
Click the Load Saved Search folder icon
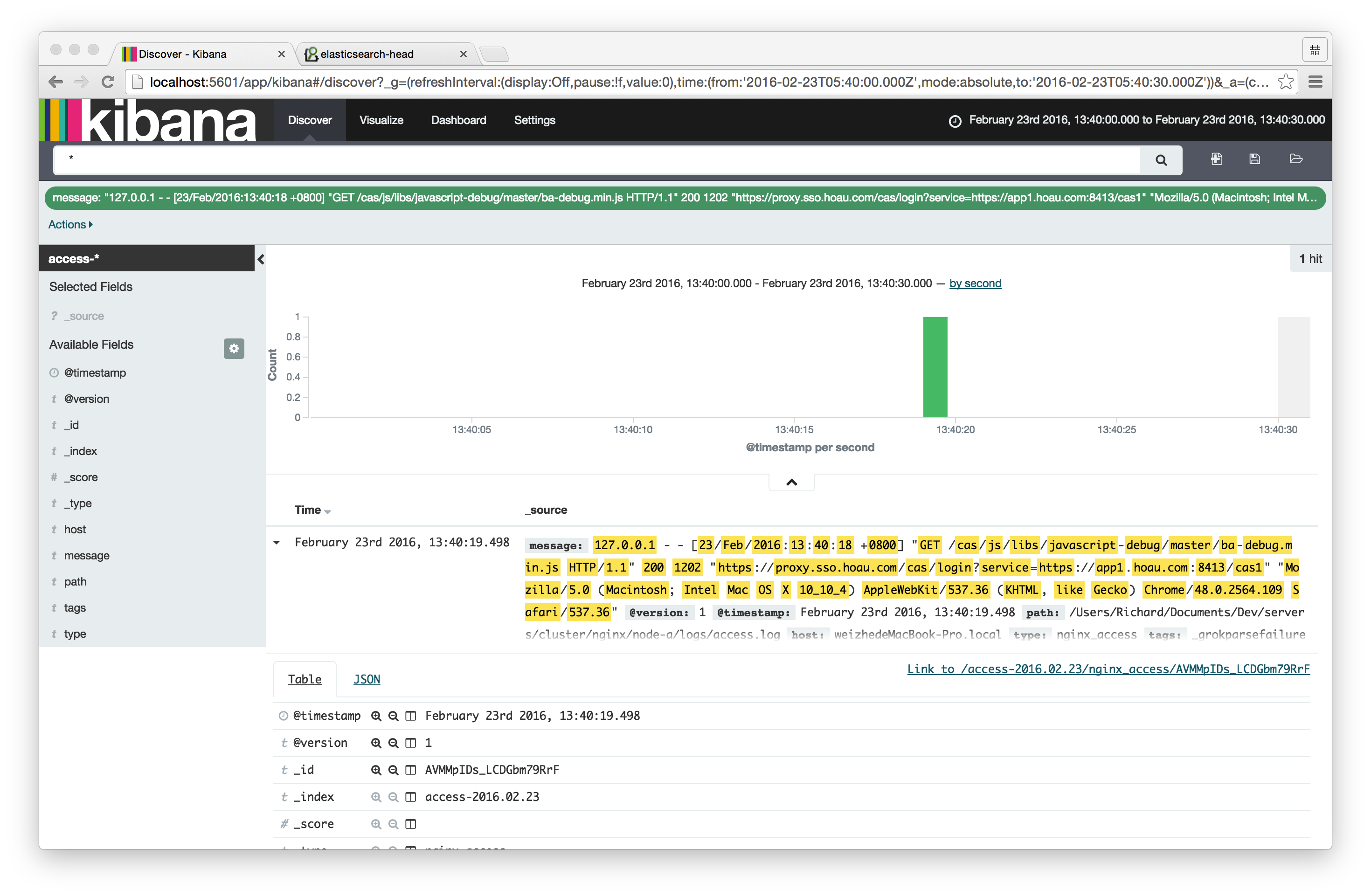coord(1295,159)
